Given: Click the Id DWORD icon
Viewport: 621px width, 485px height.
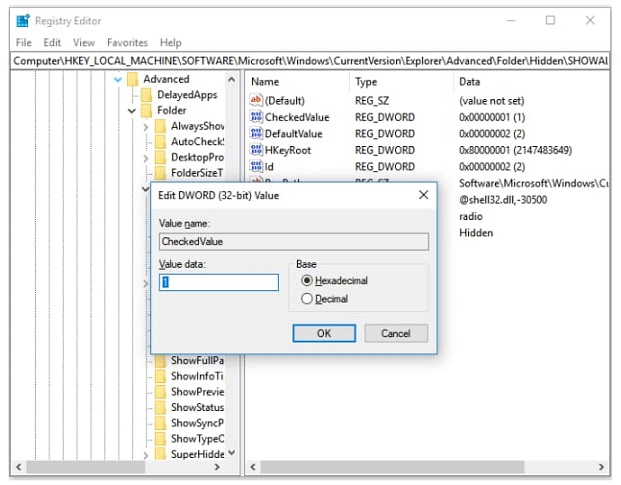Looking at the screenshot, I should click(256, 166).
